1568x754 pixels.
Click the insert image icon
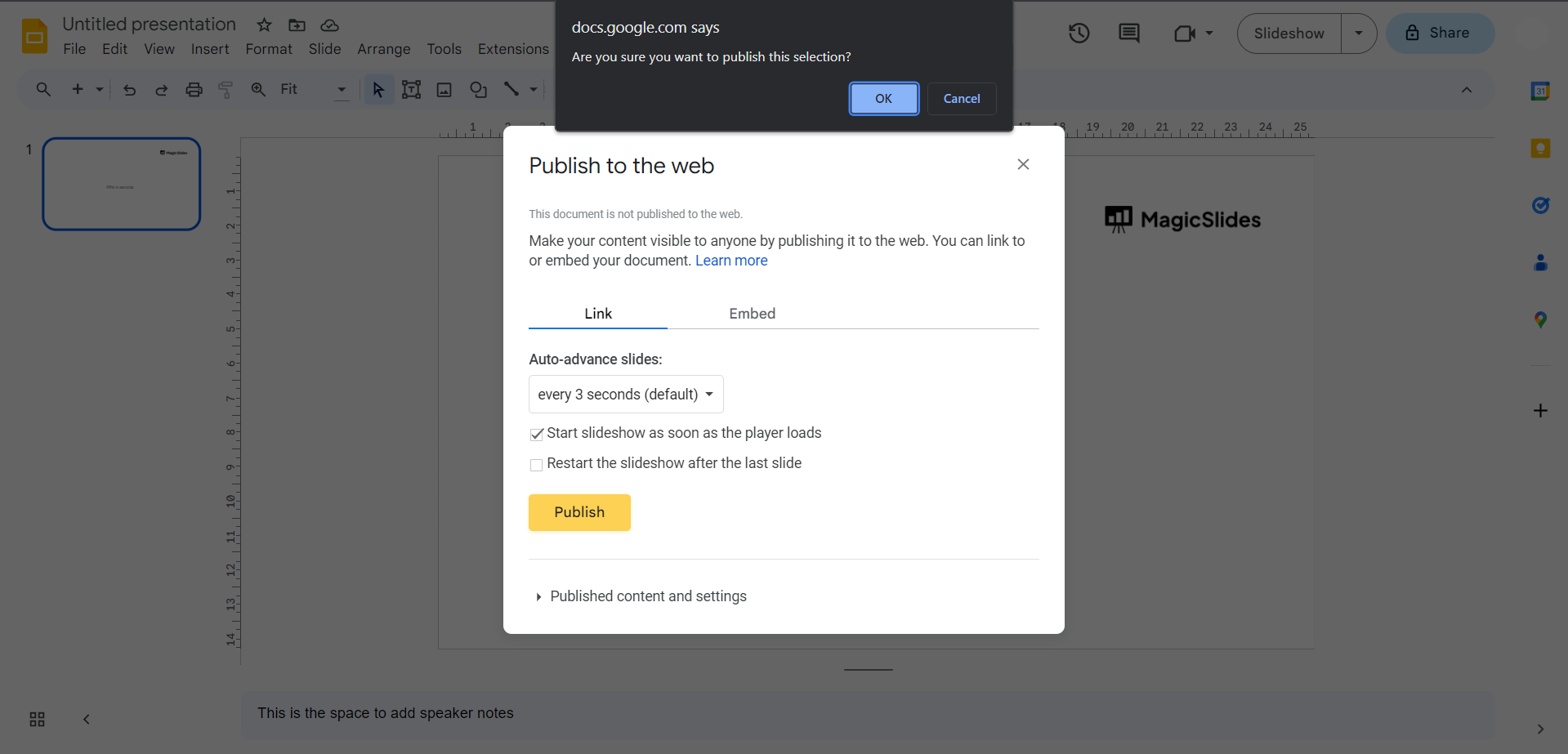pyautogui.click(x=444, y=90)
